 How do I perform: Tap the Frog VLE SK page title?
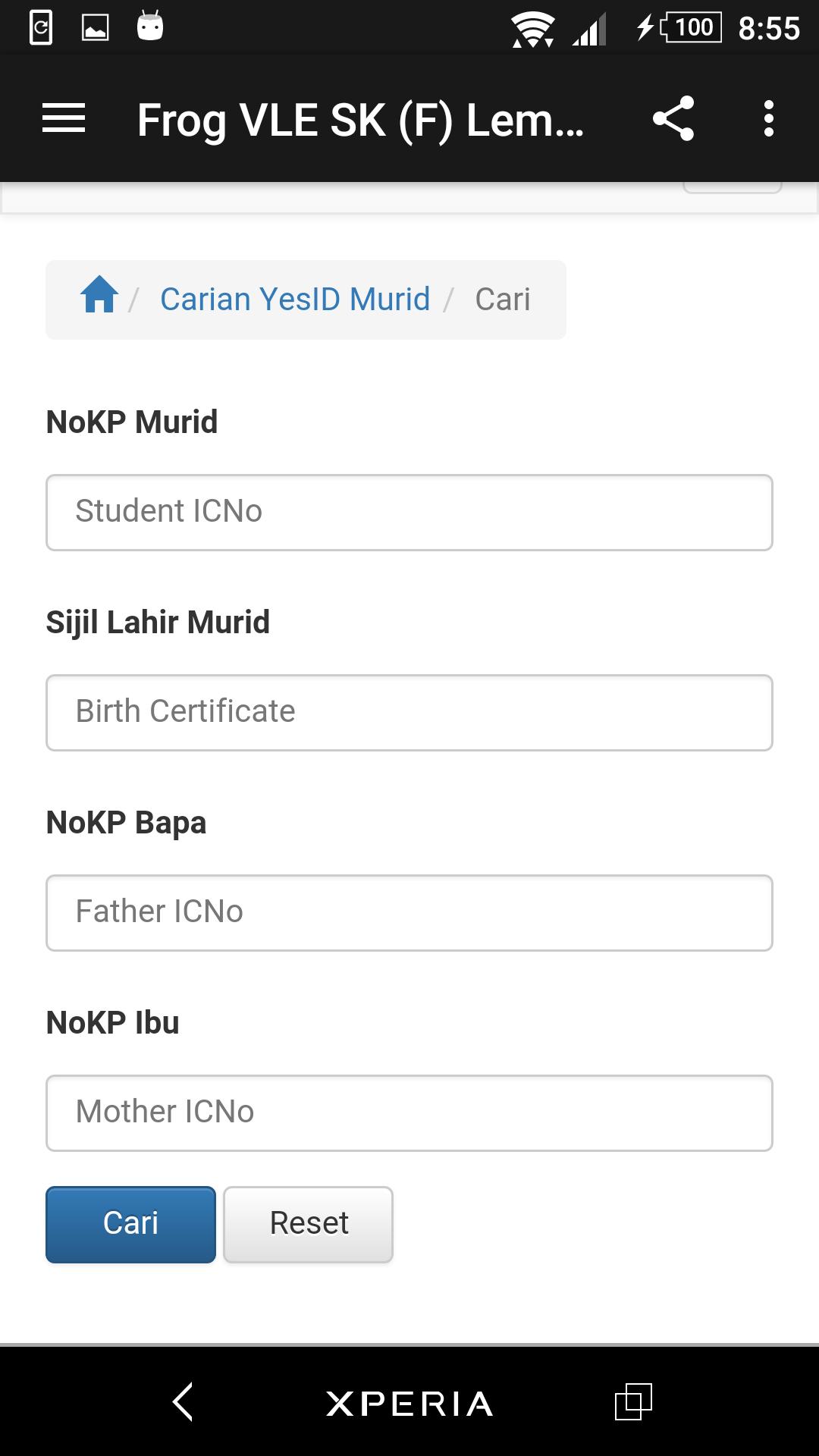[360, 120]
